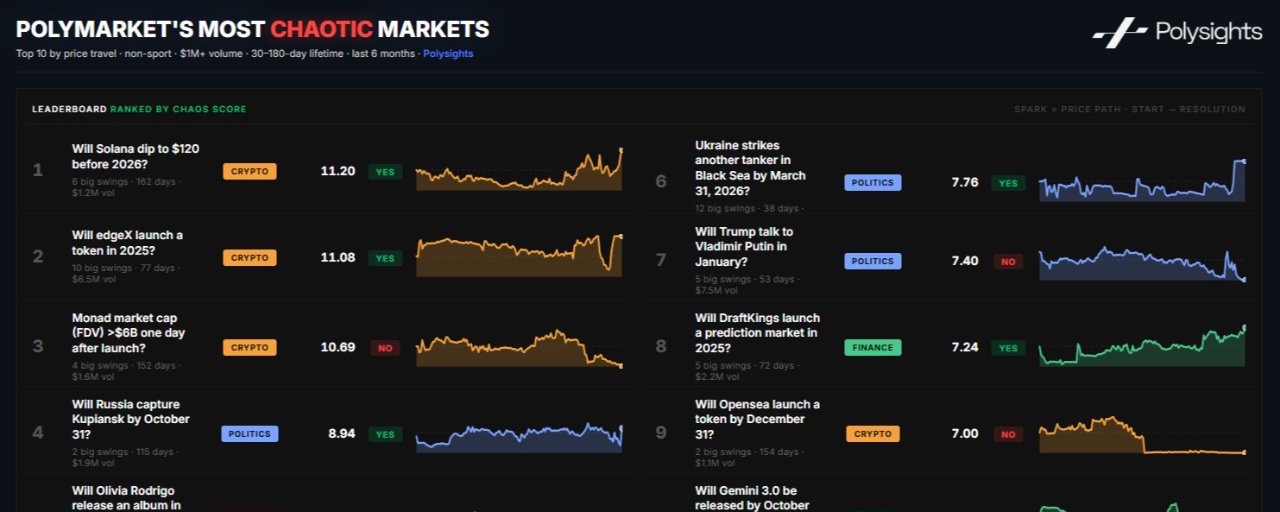1280x512 pixels.
Task: Click YES badge on the Solana row
Action: (x=385, y=172)
